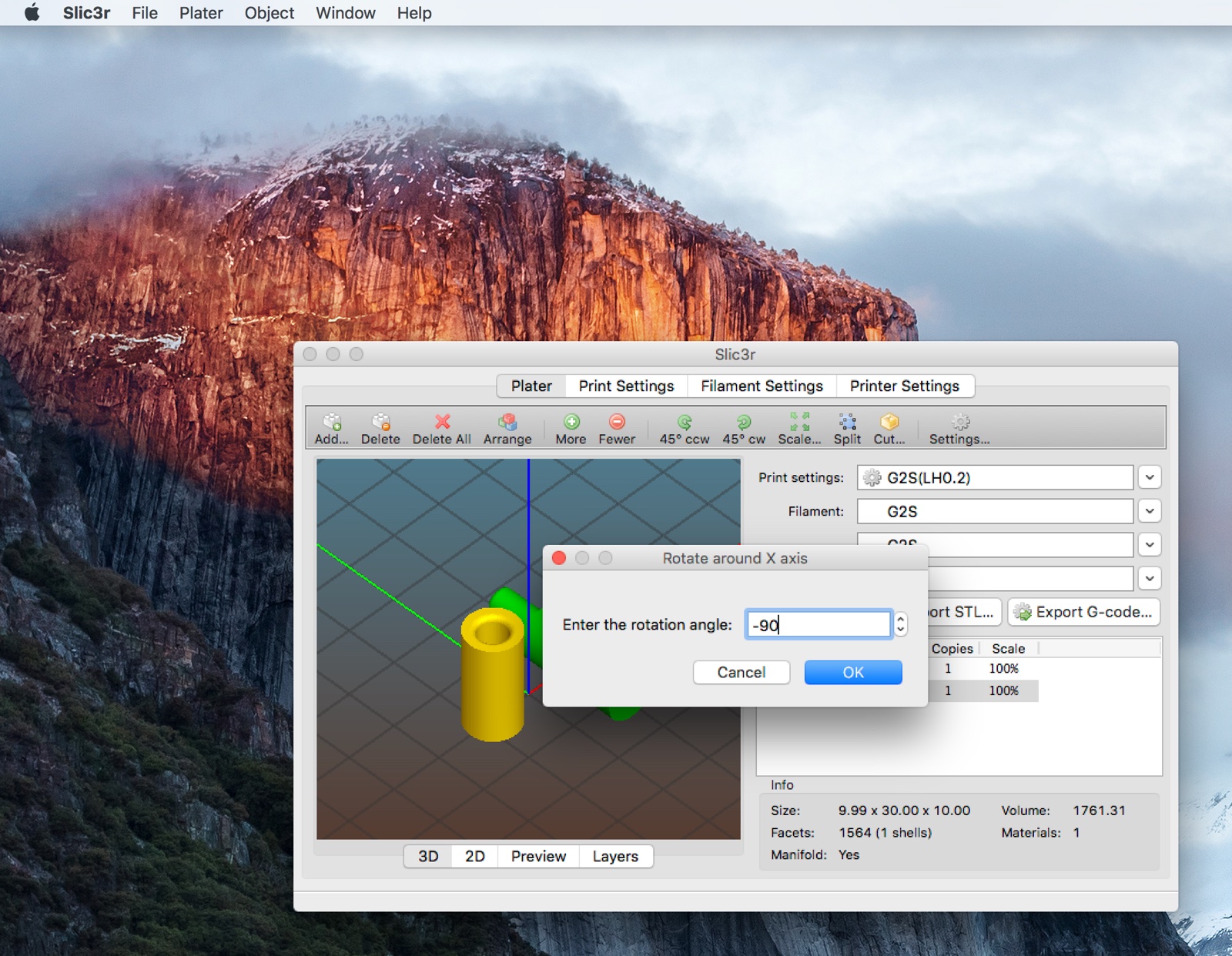Expand the Print settings dropdown arrow
Image resolution: width=1232 pixels, height=956 pixels.
(x=1150, y=477)
